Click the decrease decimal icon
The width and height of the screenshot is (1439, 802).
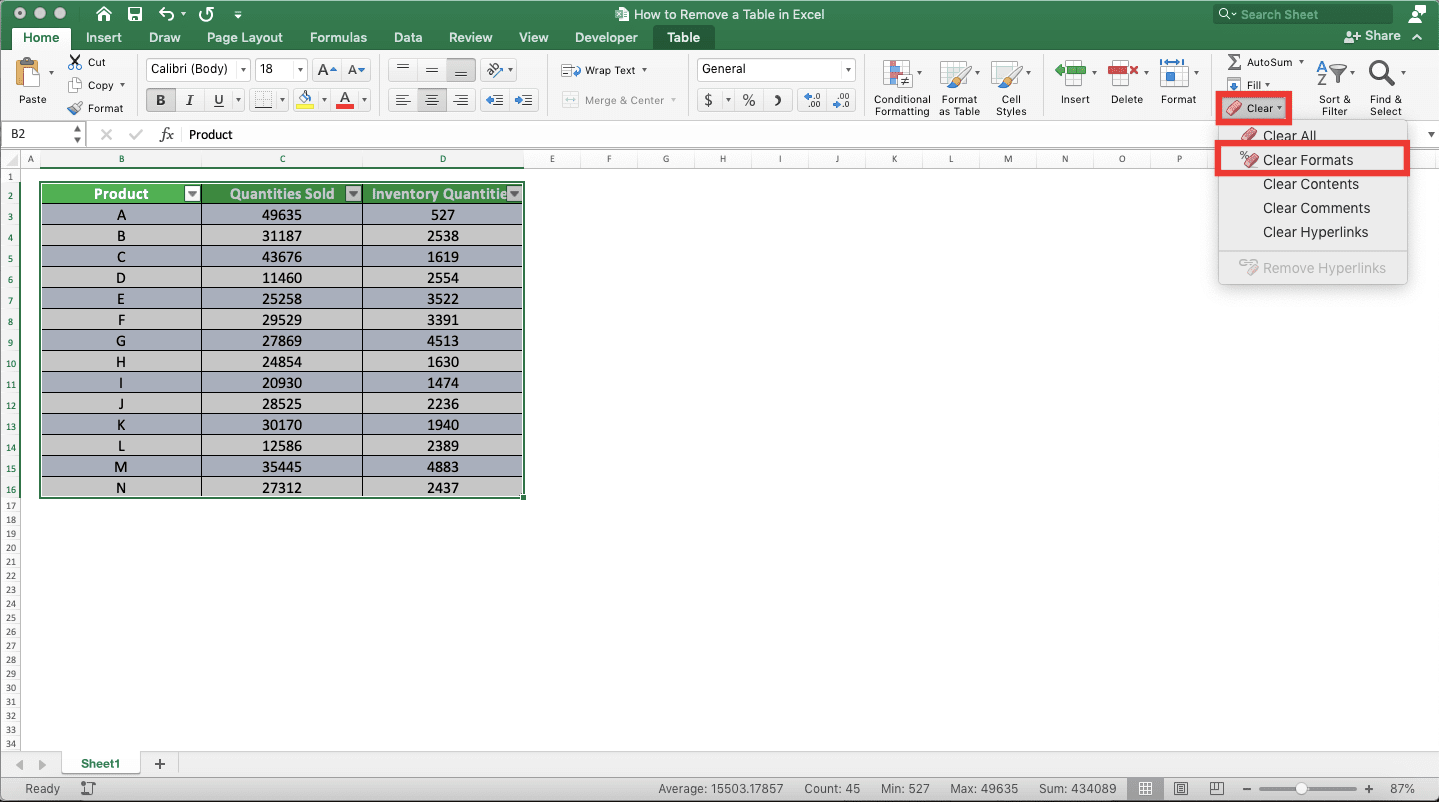(x=842, y=100)
